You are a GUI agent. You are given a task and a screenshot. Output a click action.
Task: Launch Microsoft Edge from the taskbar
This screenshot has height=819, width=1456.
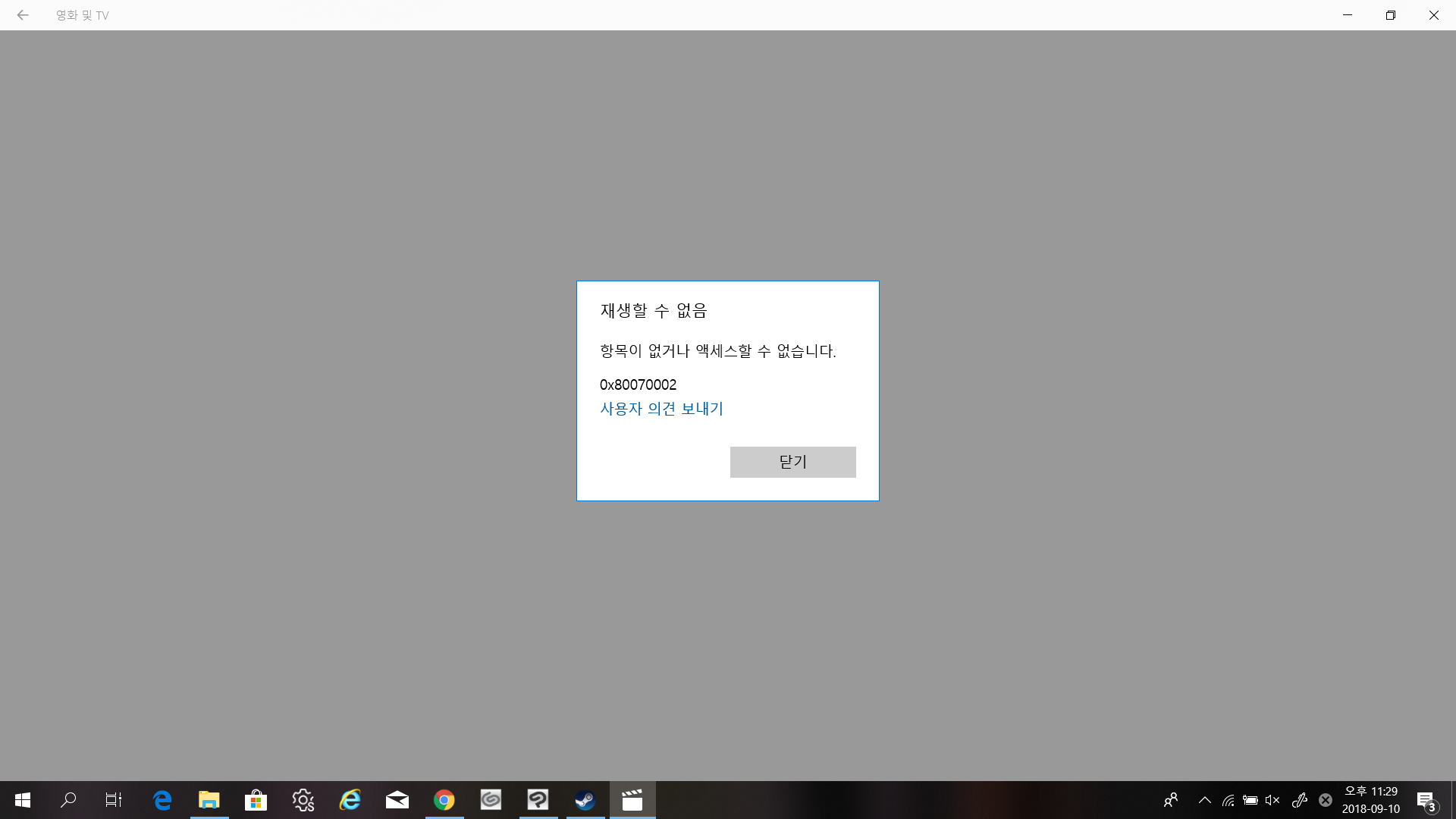pos(162,800)
